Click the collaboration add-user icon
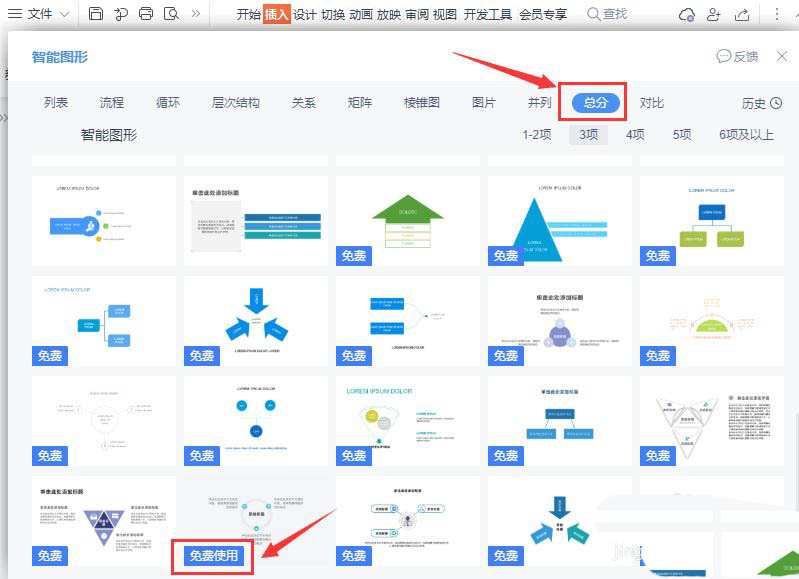This screenshot has height=579, width=799. pyautogui.click(x=714, y=14)
